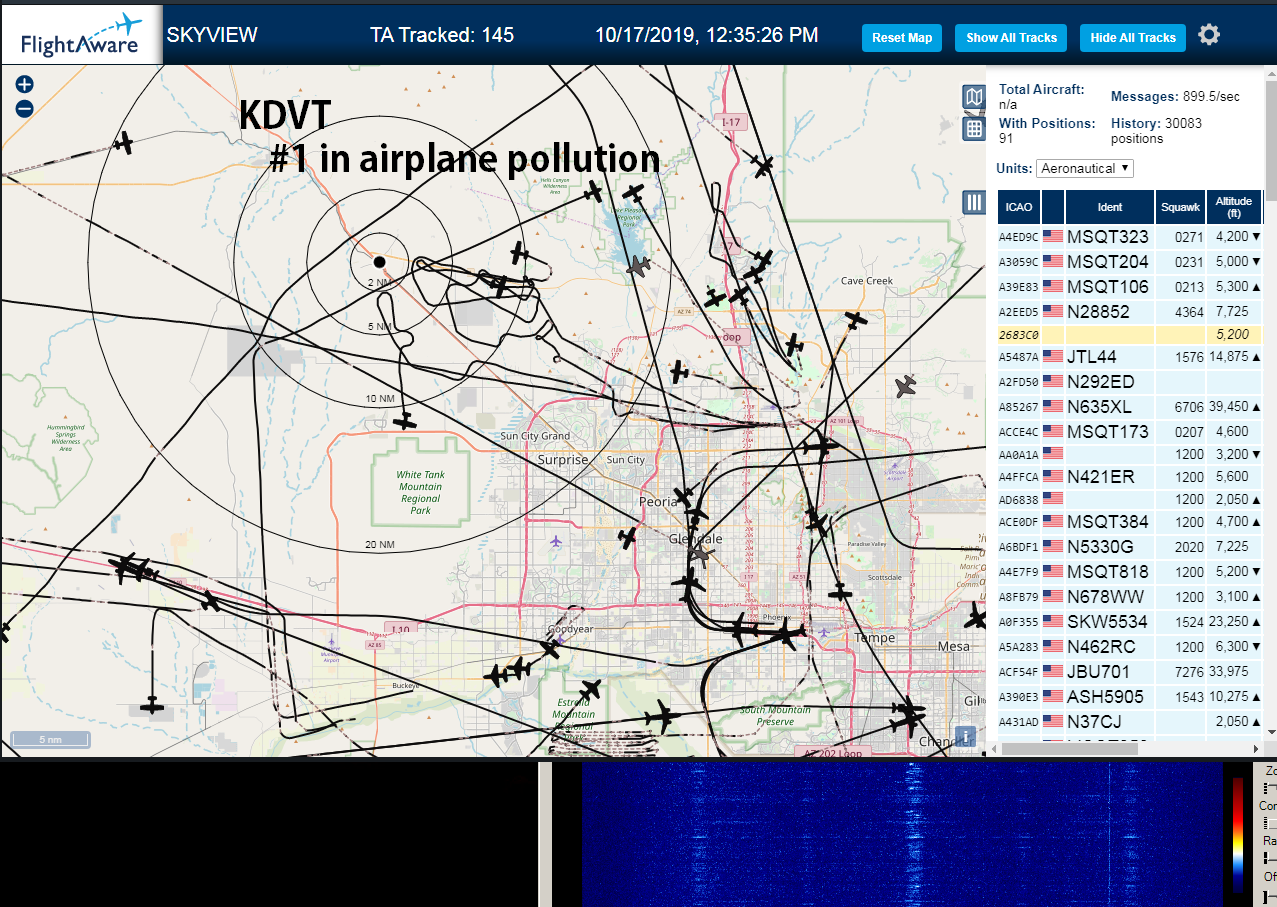The height and width of the screenshot is (907, 1277).
Task: Click the US flag in JTL44 row
Action: coord(1053,356)
